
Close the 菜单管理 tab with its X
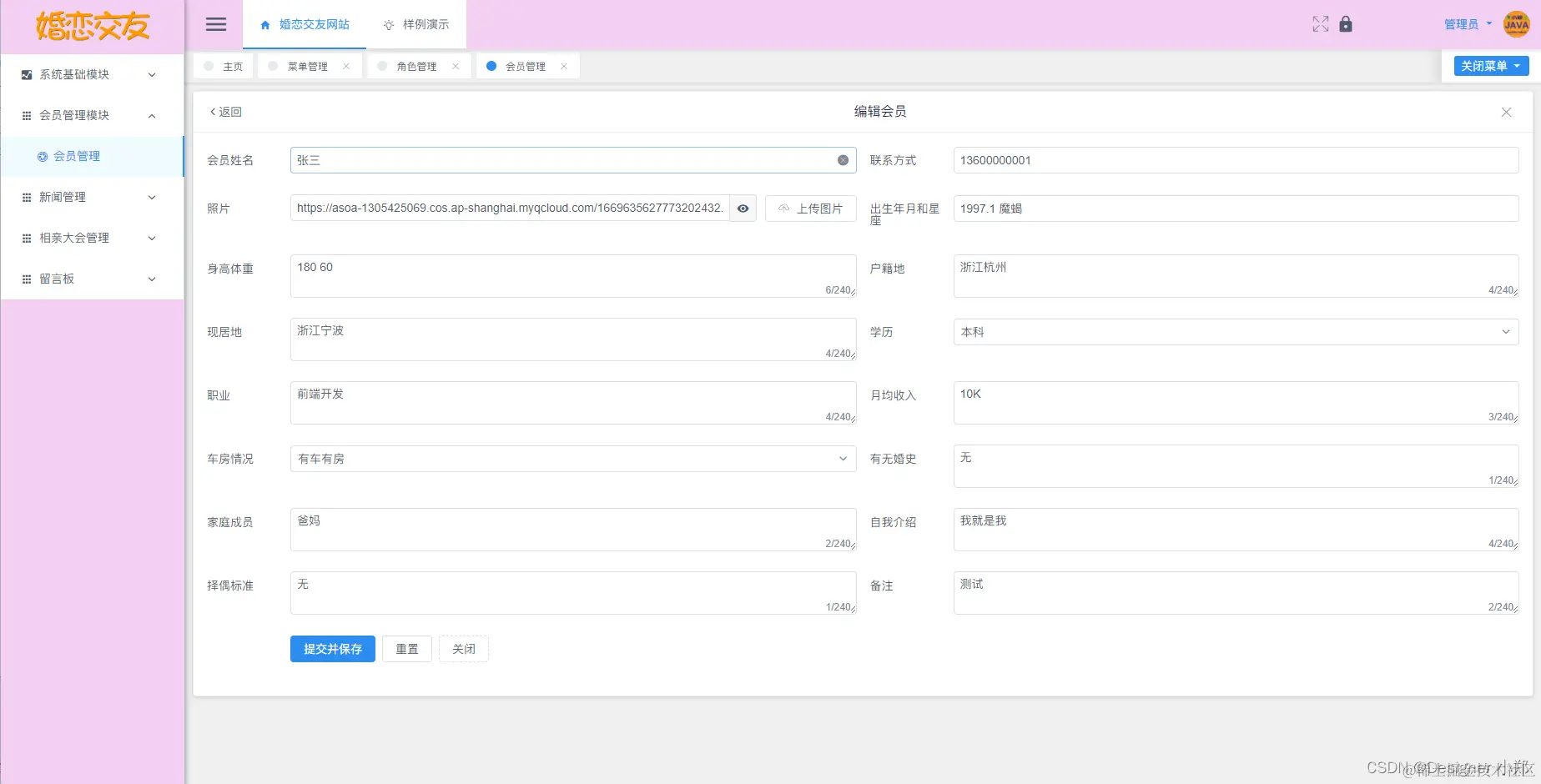(346, 67)
